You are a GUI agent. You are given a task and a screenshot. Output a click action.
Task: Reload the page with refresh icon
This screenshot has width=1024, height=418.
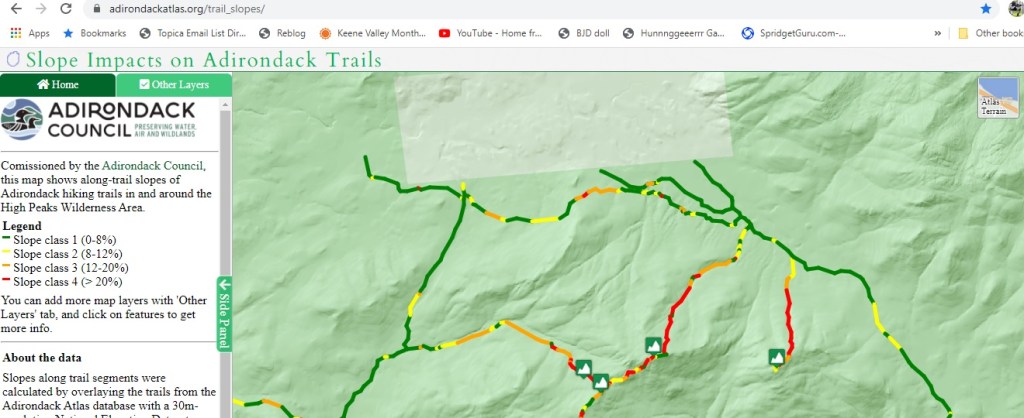(66, 9)
